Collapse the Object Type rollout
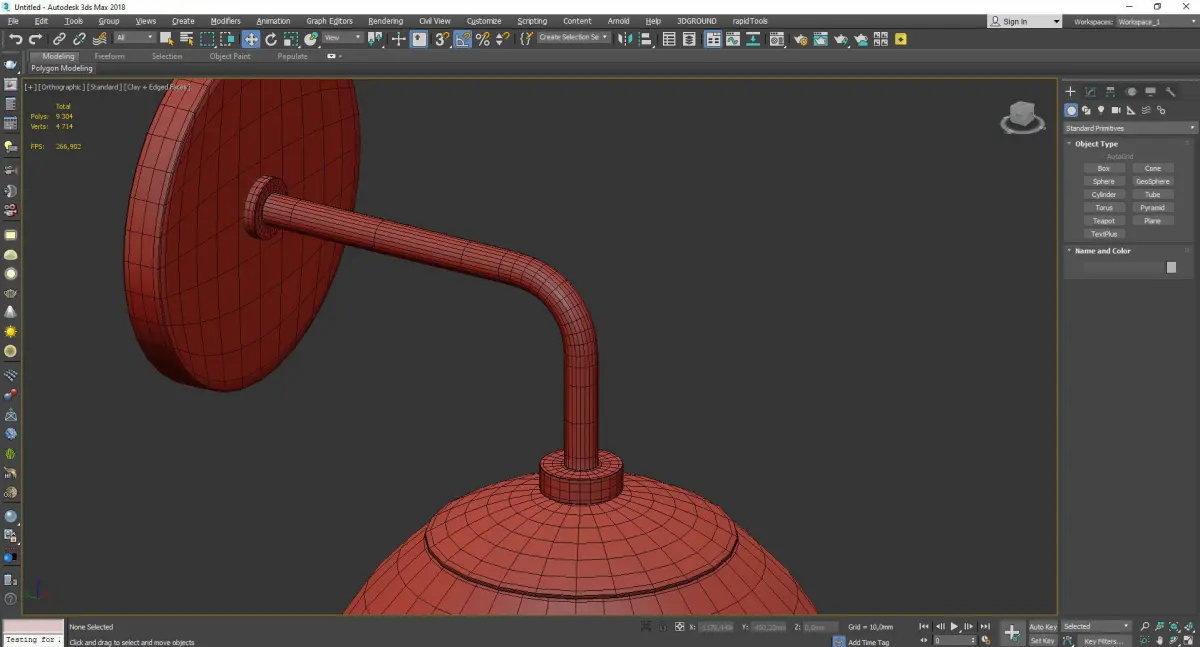 pos(1096,144)
